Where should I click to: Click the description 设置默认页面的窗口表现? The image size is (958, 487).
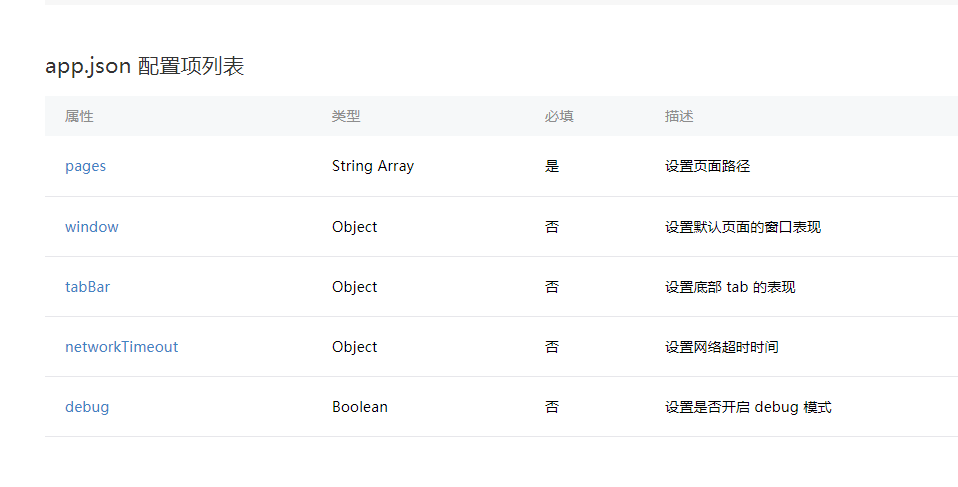coord(743,227)
